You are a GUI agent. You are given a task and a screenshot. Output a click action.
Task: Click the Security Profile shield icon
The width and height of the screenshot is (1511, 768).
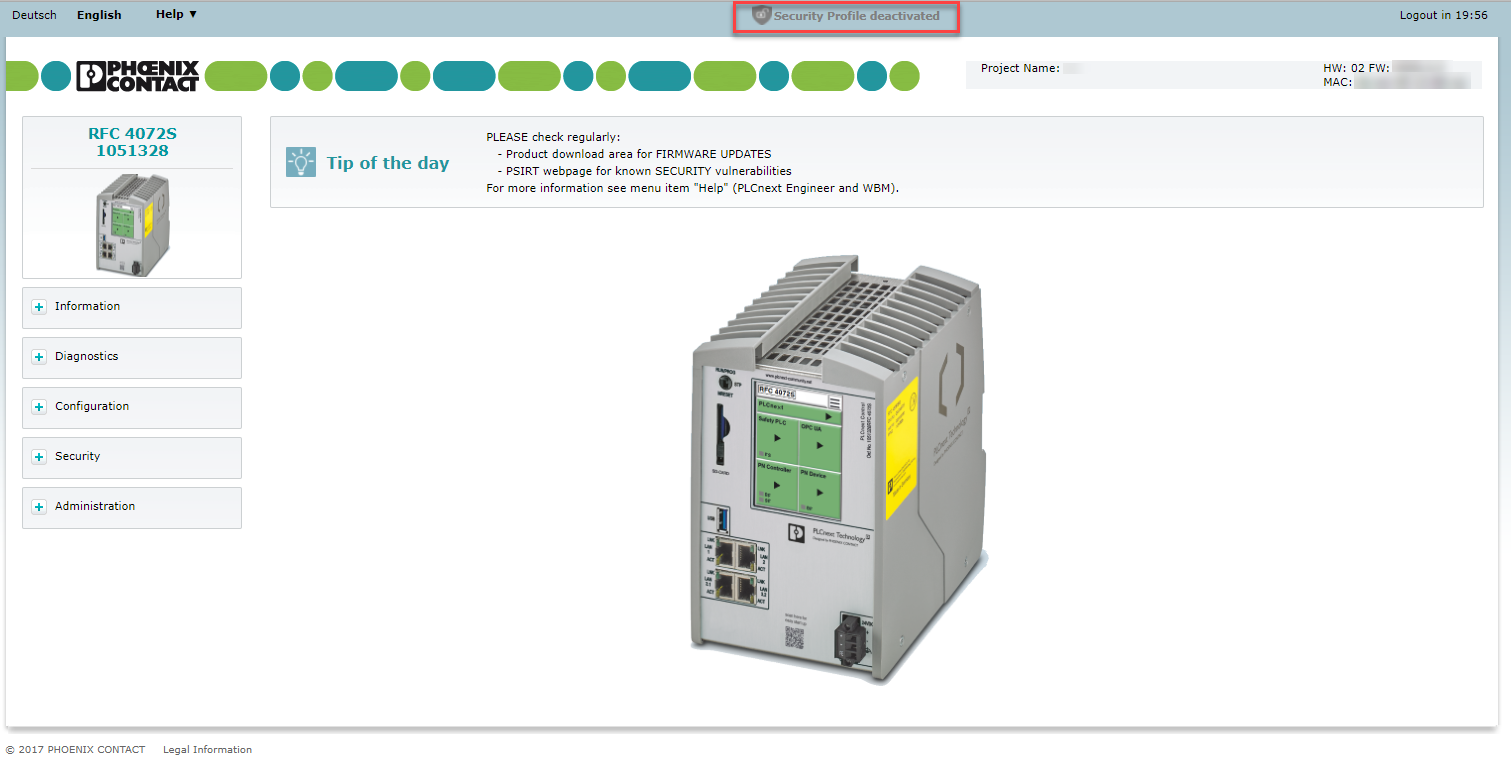761,15
